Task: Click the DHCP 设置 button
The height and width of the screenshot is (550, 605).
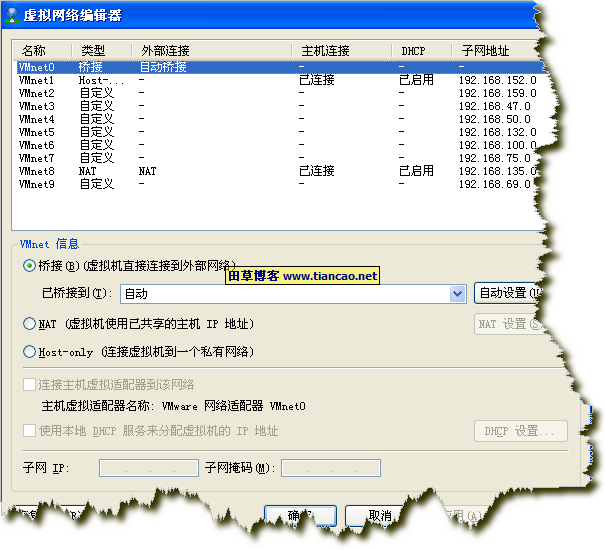Action: tap(521, 431)
